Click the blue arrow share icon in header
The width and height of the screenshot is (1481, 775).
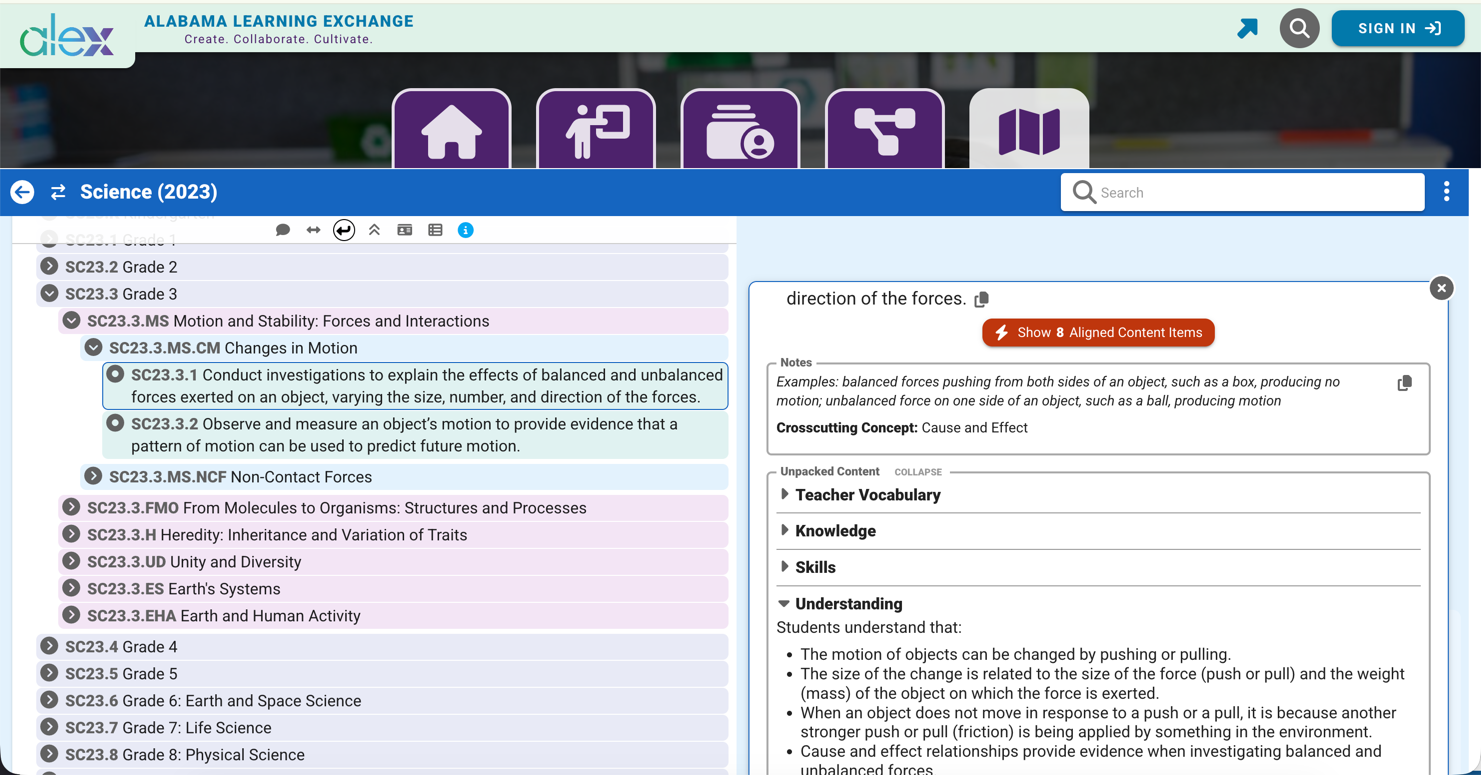click(x=1247, y=28)
